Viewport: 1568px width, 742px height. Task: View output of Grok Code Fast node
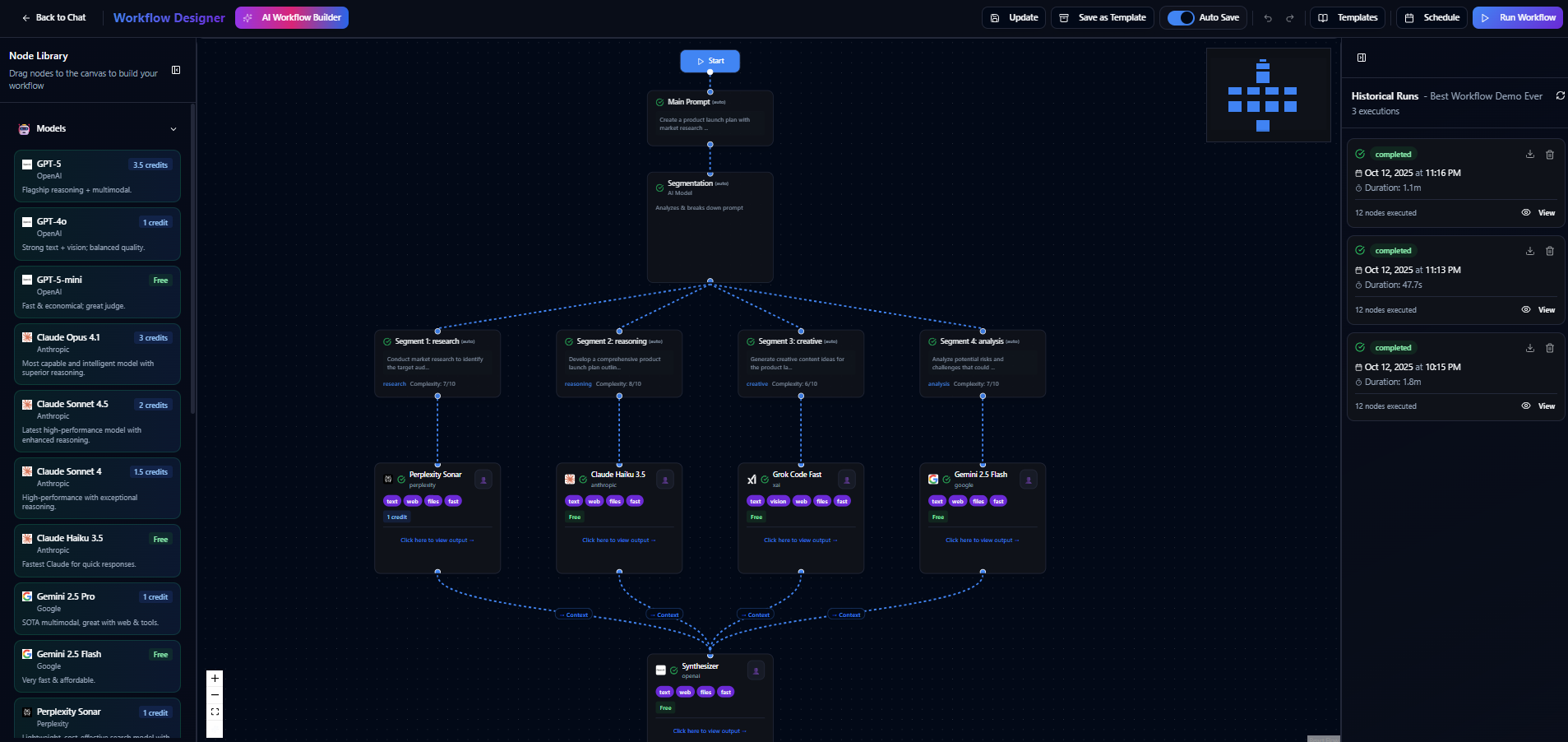coord(800,540)
